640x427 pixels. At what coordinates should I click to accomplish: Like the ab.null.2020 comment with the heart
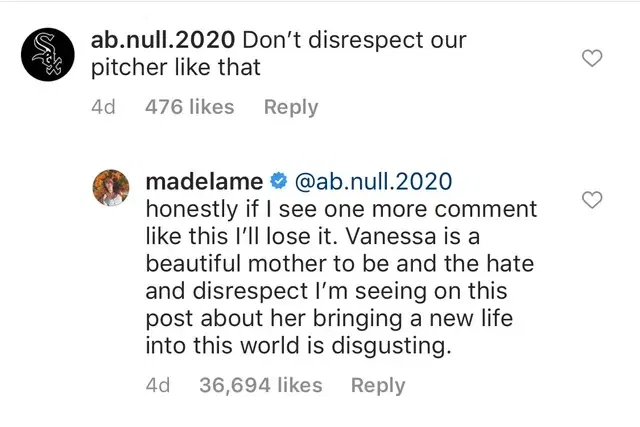(592, 58)
